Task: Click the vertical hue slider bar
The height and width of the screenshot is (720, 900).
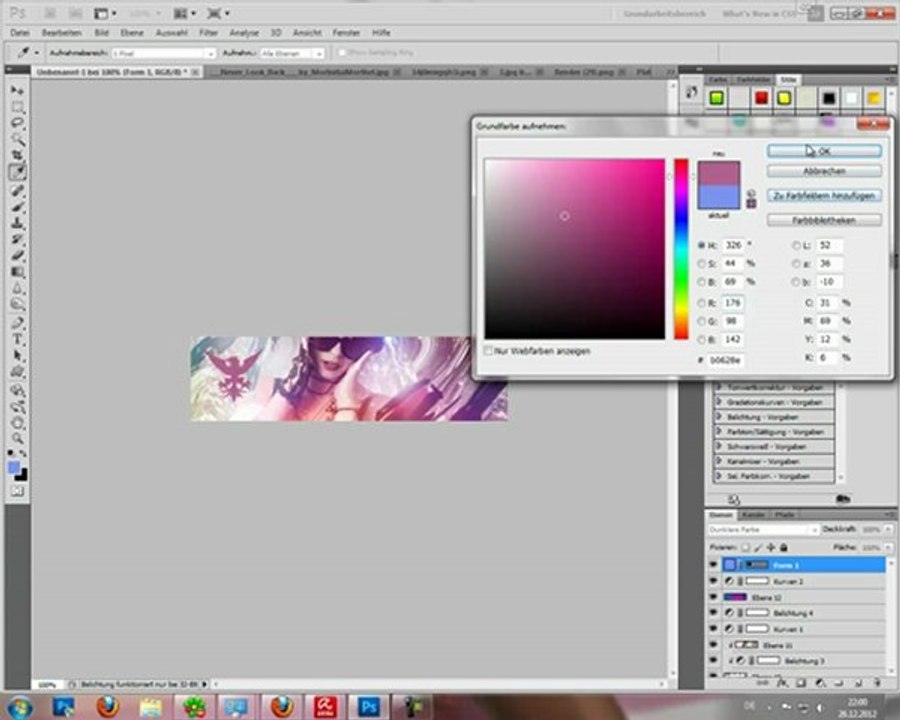Action: [x=681, y=249]
